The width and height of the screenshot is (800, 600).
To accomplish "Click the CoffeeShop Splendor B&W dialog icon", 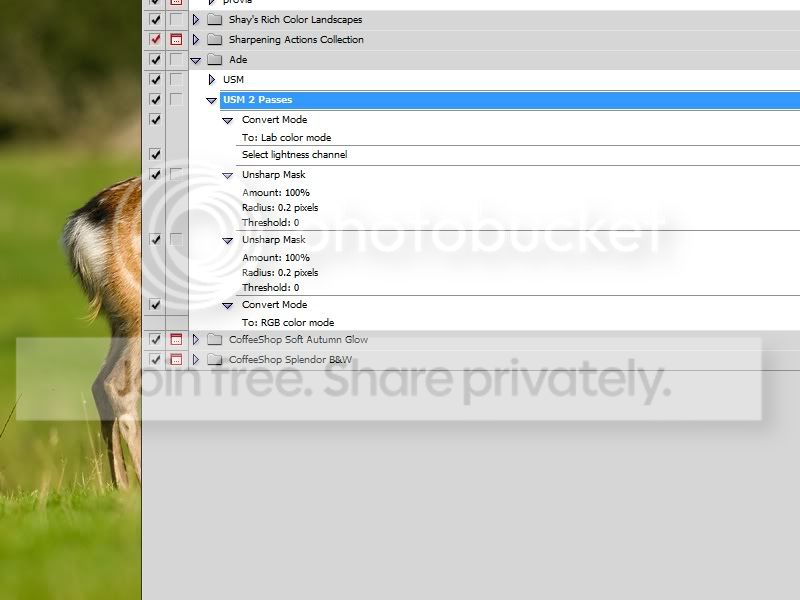I will click(x=176, y=360).
